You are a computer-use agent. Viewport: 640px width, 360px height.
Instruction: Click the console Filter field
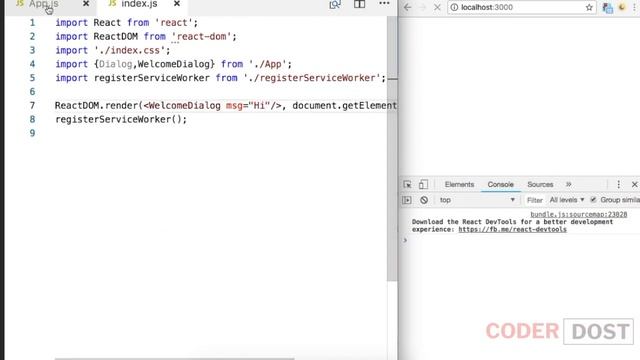(535, 200)
